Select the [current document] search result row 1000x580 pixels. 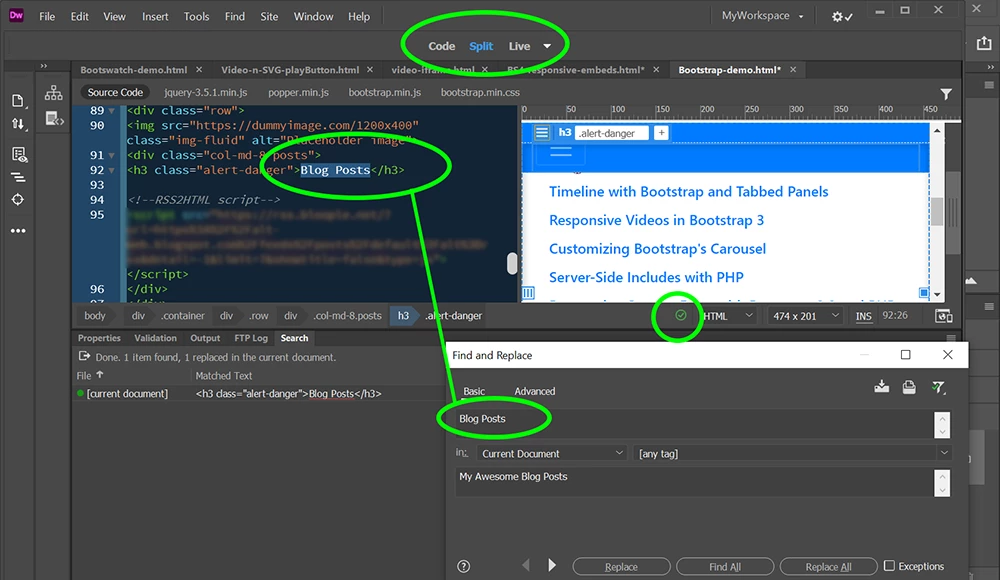click(258, 394)
